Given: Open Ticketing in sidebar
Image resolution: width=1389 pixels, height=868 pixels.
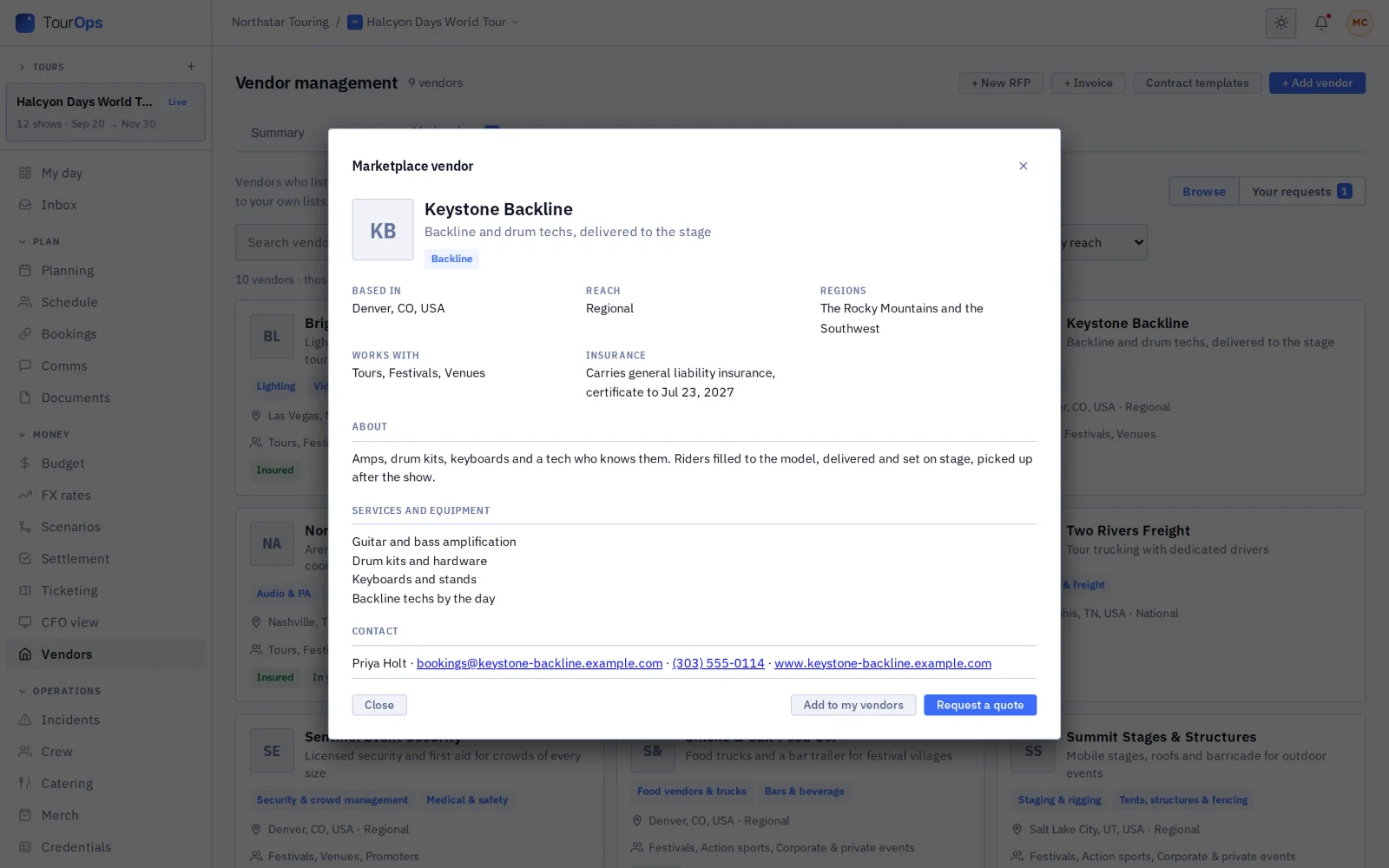Looking at the screenshot, I should click(106, 590).
